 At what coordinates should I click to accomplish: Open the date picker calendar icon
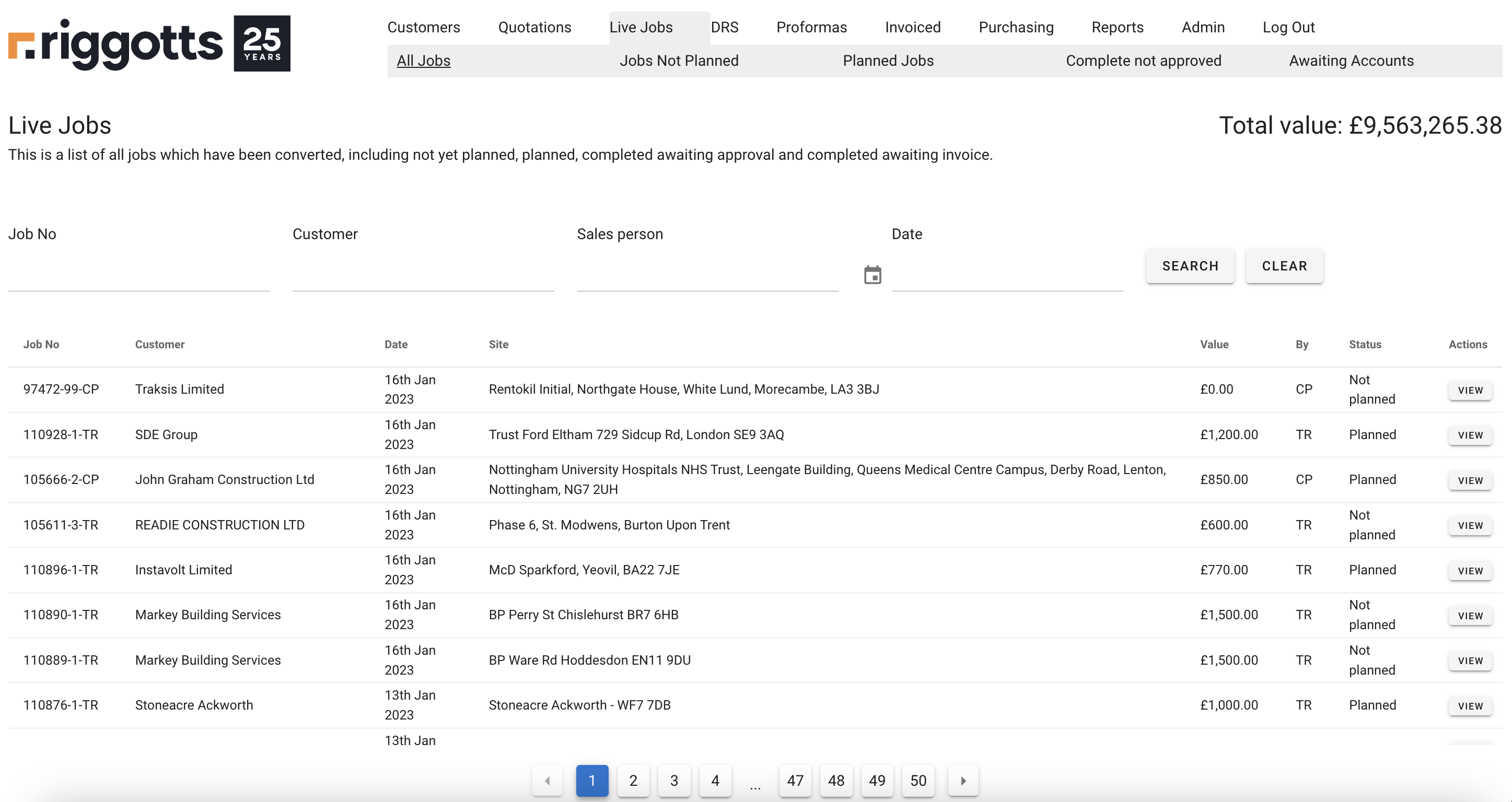[x=872, y=275]
